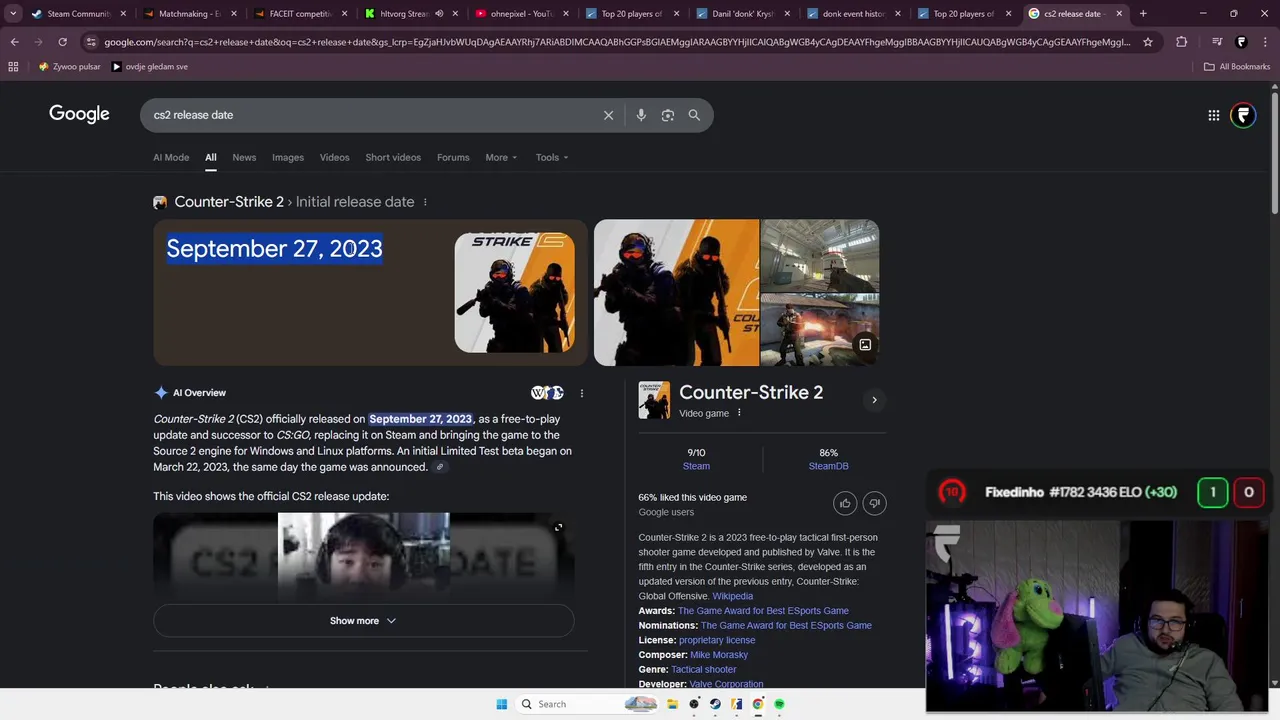Open the bookmarks apps grid shortcut
Image resolution: width=1280 pixels, height=720 pixels.
pyautogui.click(x=13, y=66)
